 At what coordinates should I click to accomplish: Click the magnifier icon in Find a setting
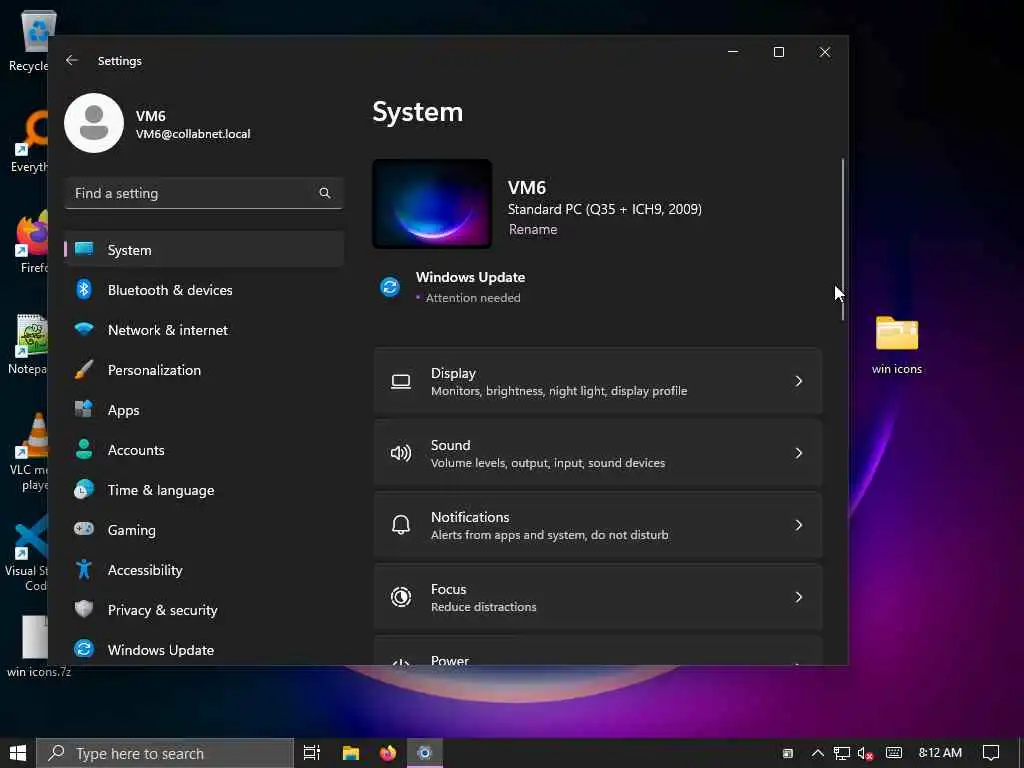coord(325,193)
